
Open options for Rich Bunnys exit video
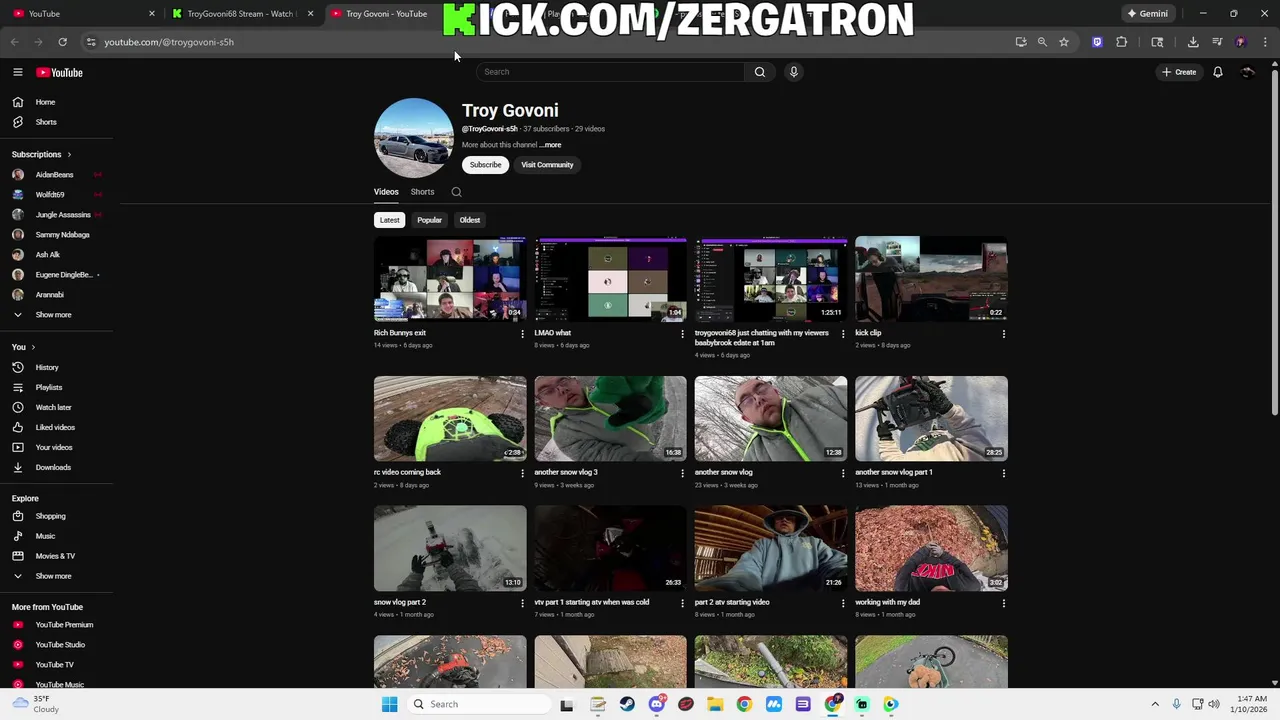pos(522,334)
